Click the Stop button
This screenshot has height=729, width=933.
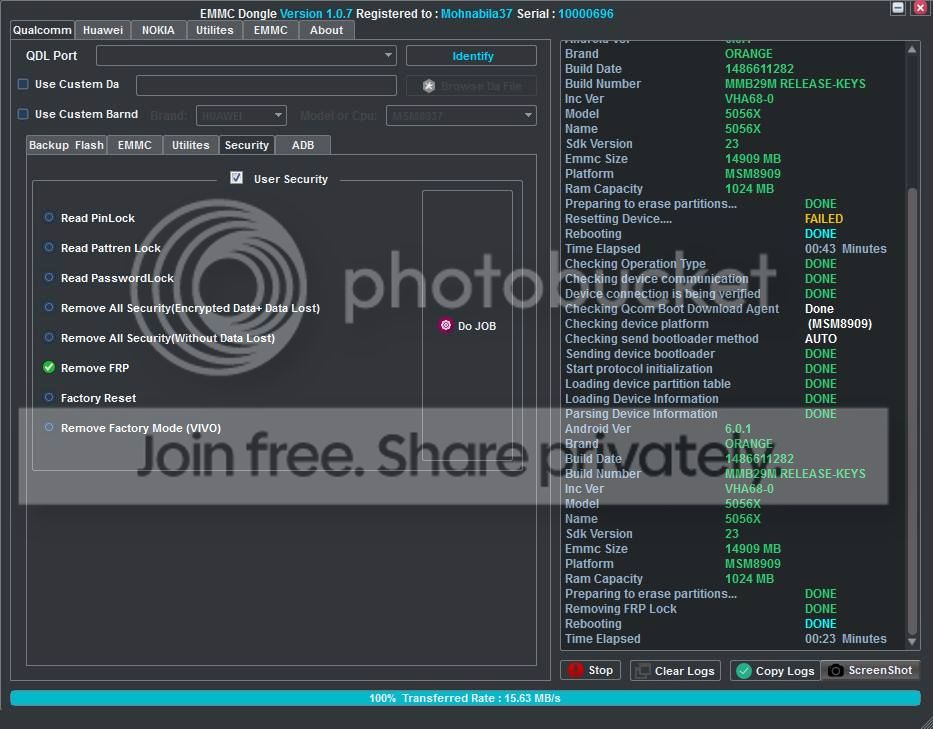pos(590,670)
